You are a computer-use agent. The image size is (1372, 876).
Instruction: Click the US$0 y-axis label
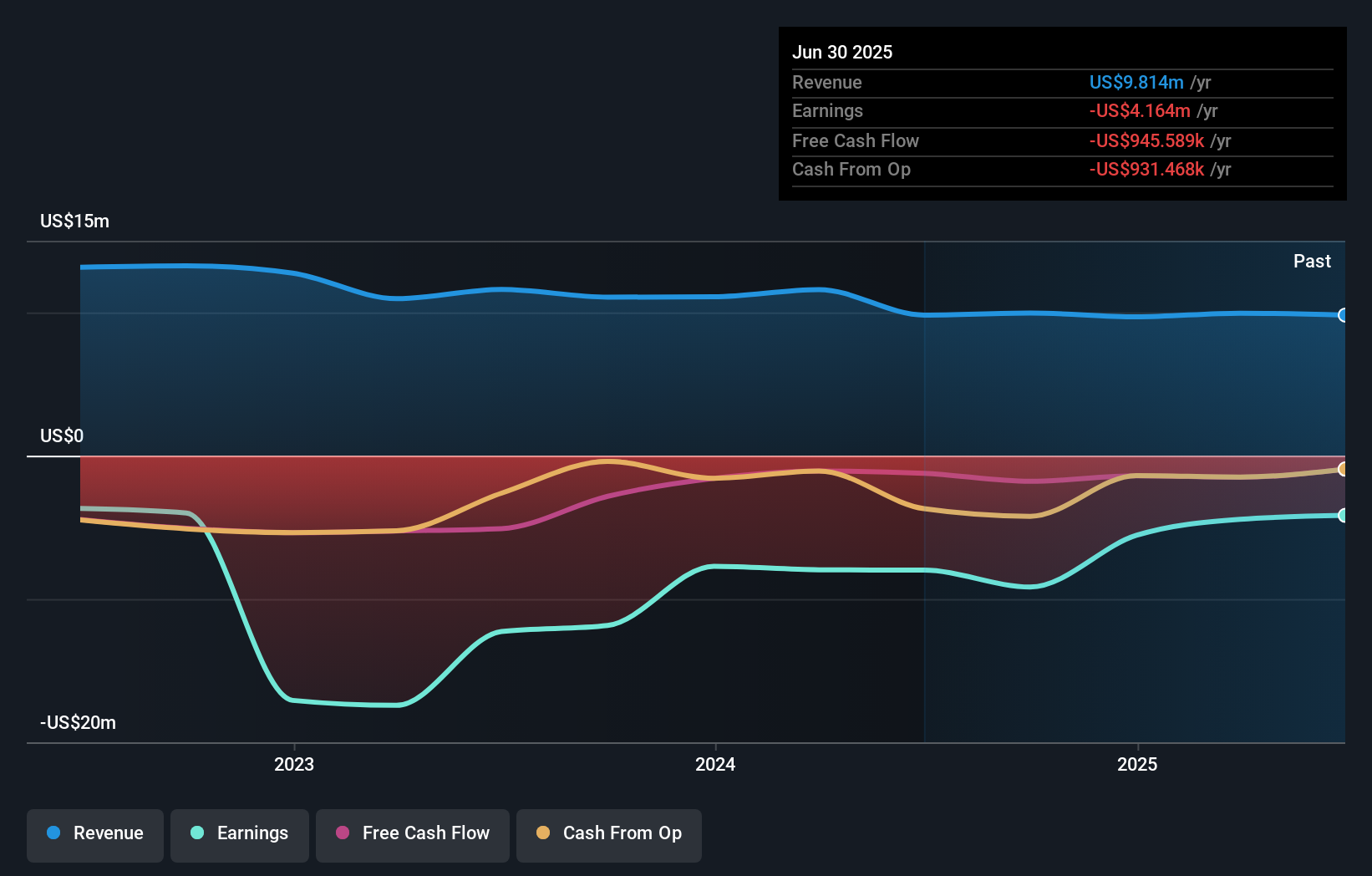click(x=62, y=435)
